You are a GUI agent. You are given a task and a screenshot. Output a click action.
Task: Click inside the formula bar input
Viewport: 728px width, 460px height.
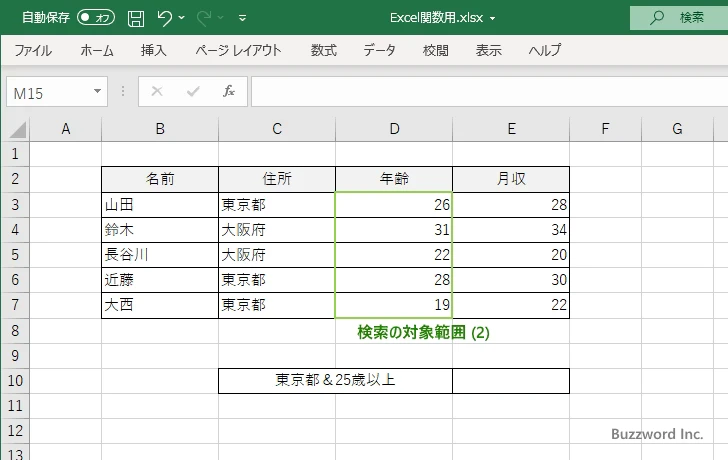tap(489, 92)
